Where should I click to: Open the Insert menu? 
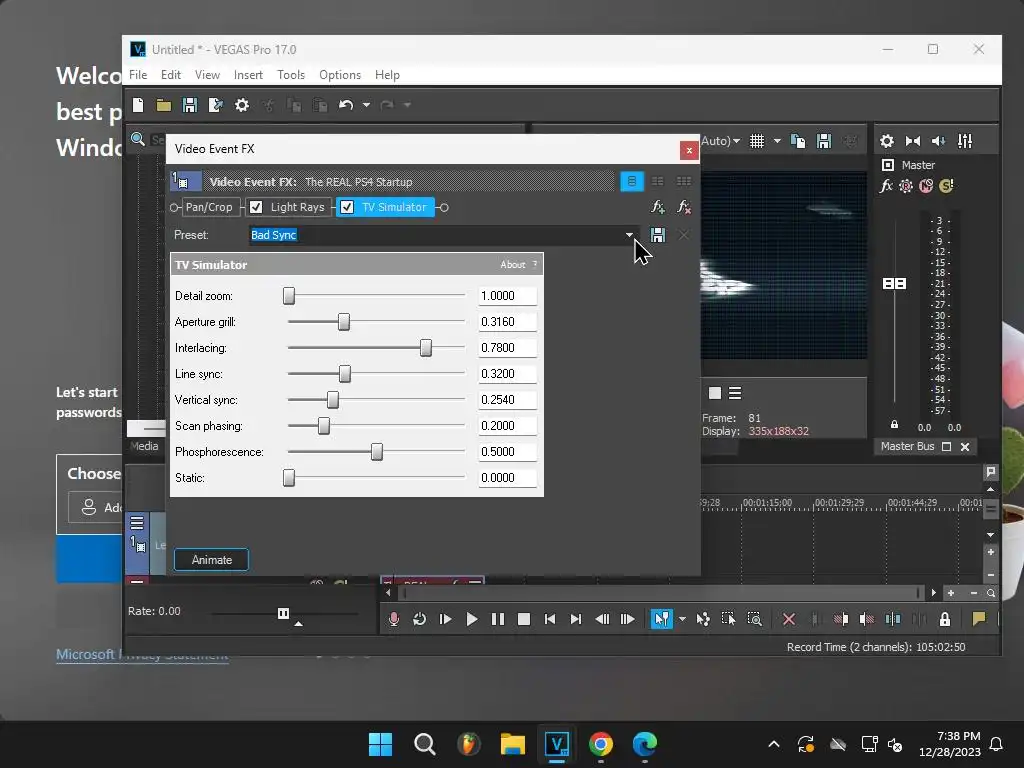(248, 74)
